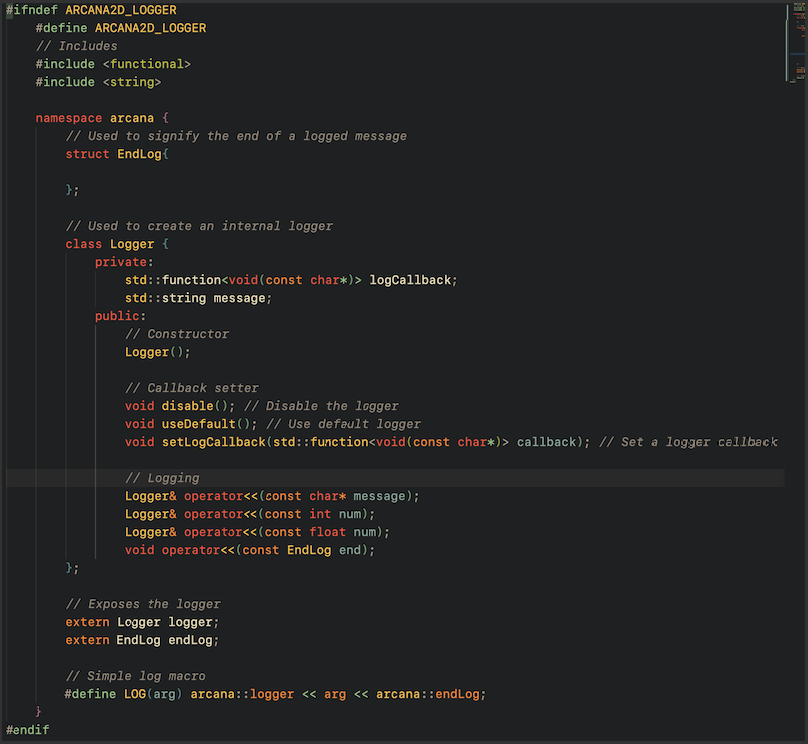This screenshot has width=808, height=744.
Task: Click the extern Logger logger declaration
Action: [139, 622]
